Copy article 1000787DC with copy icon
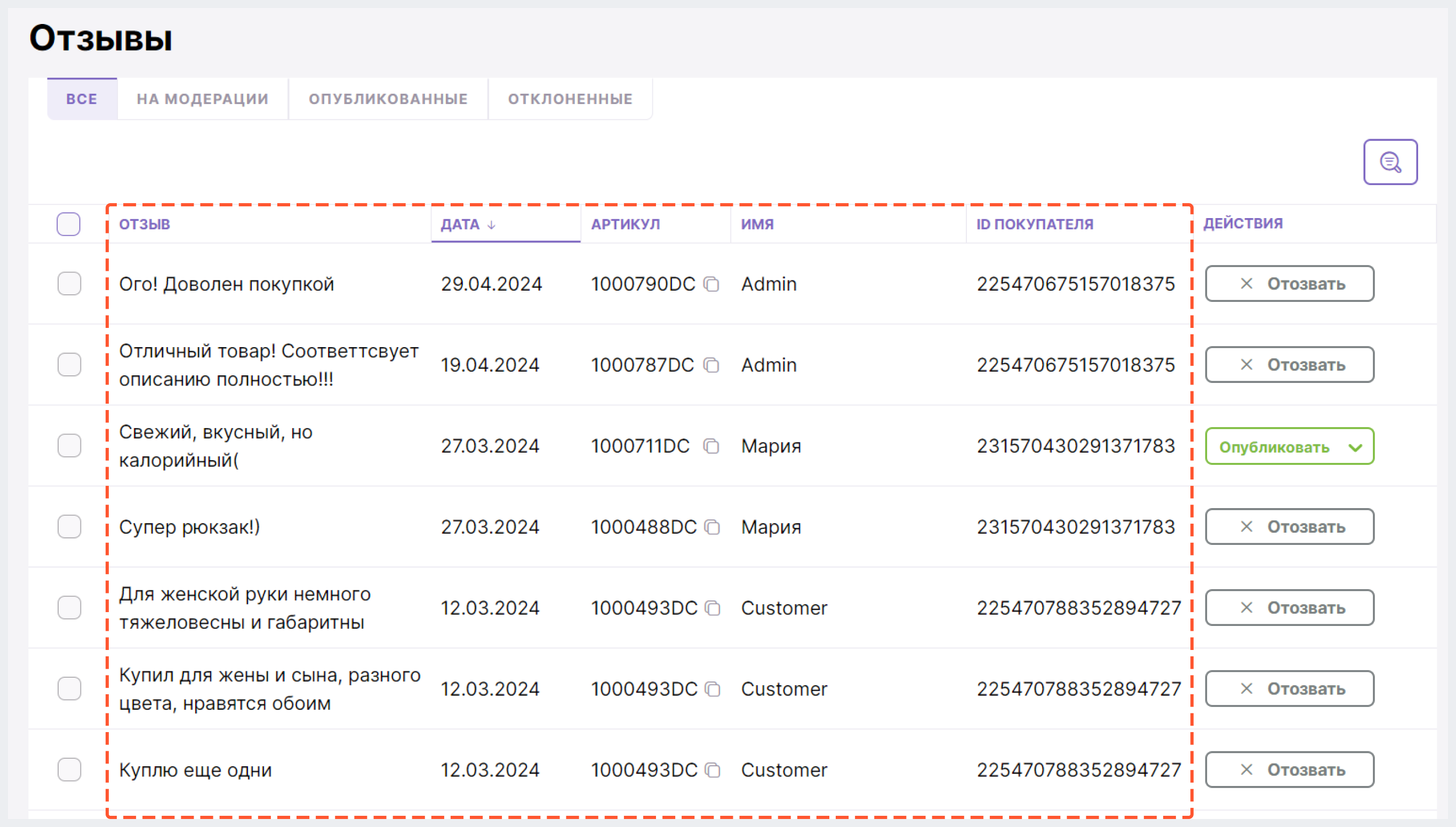 point(711,365)
